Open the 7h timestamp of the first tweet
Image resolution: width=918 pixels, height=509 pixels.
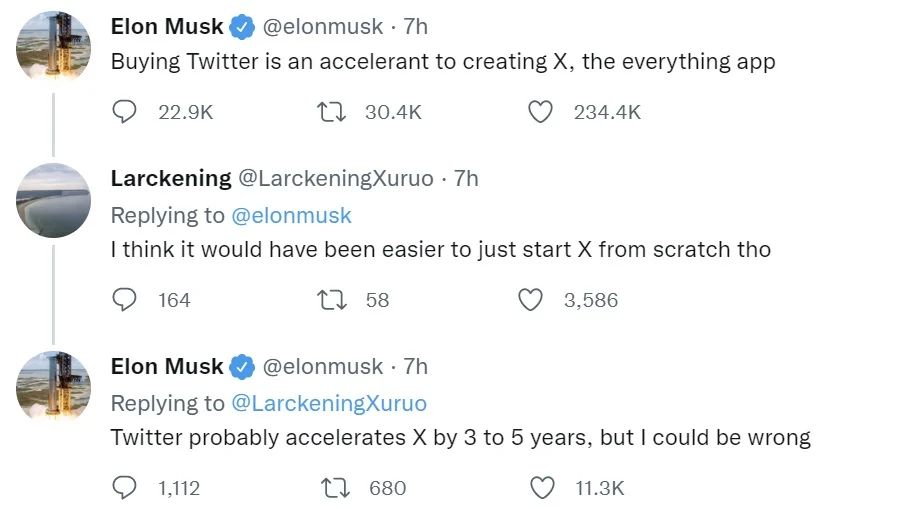click(x=415, y=27)
